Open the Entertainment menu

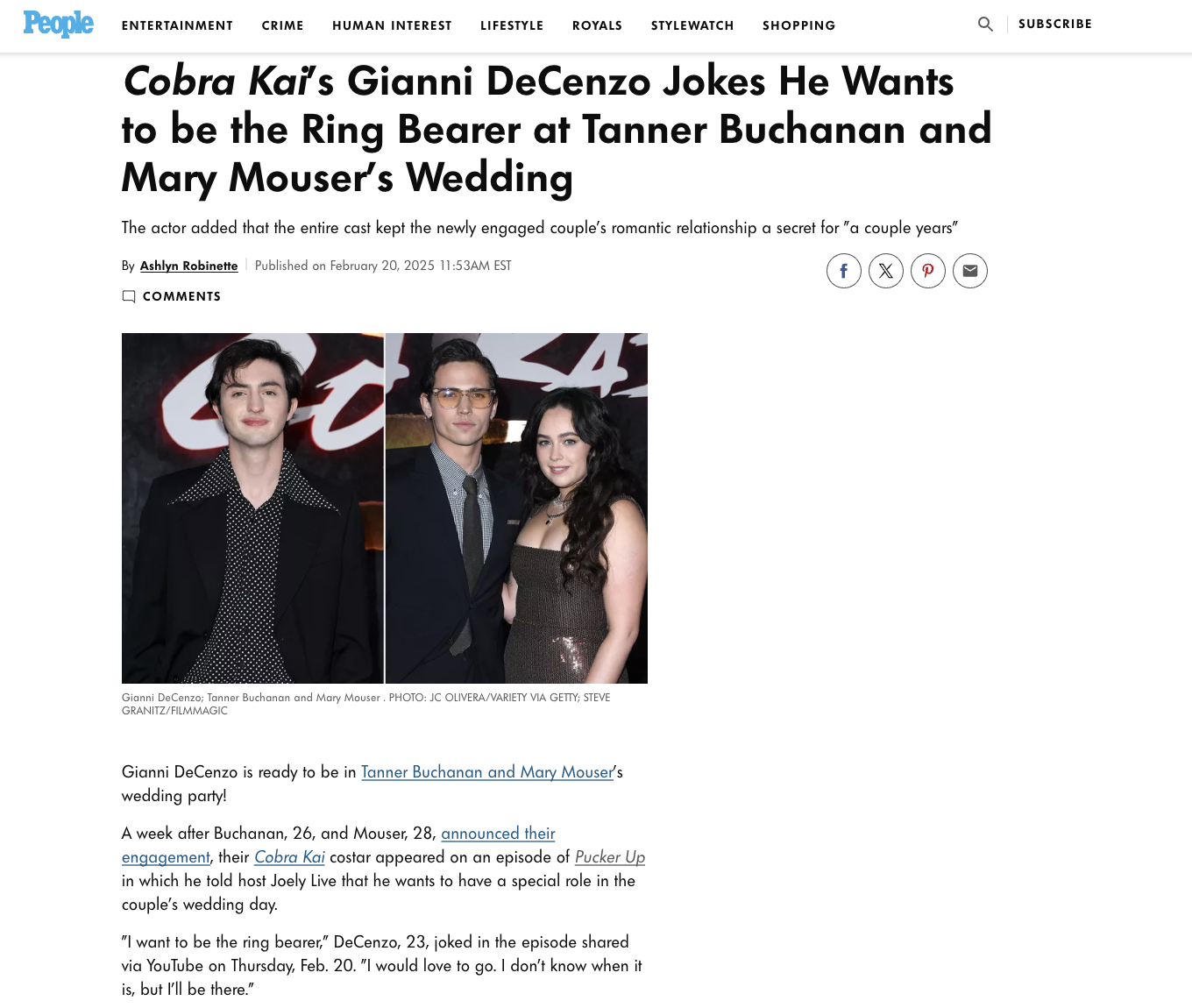click(x=177, y=25)
